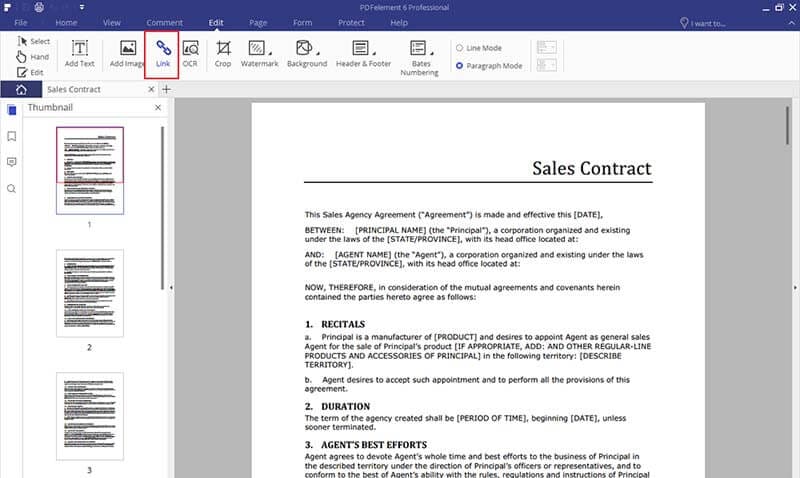This screenshot has height=478, width=800.
Task: Choose the Select tool
Action: [33, 41]
